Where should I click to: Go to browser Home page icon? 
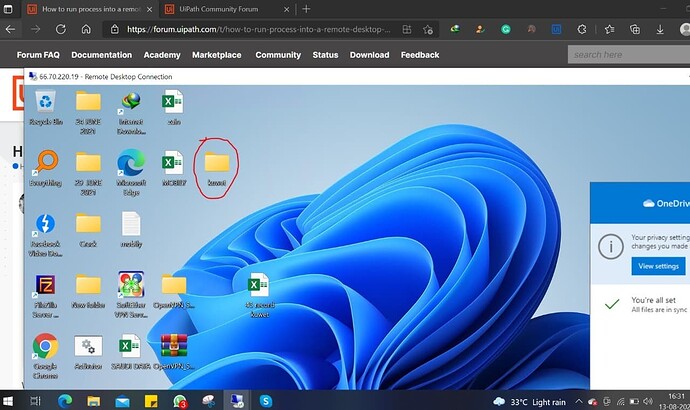pos(86,29)
